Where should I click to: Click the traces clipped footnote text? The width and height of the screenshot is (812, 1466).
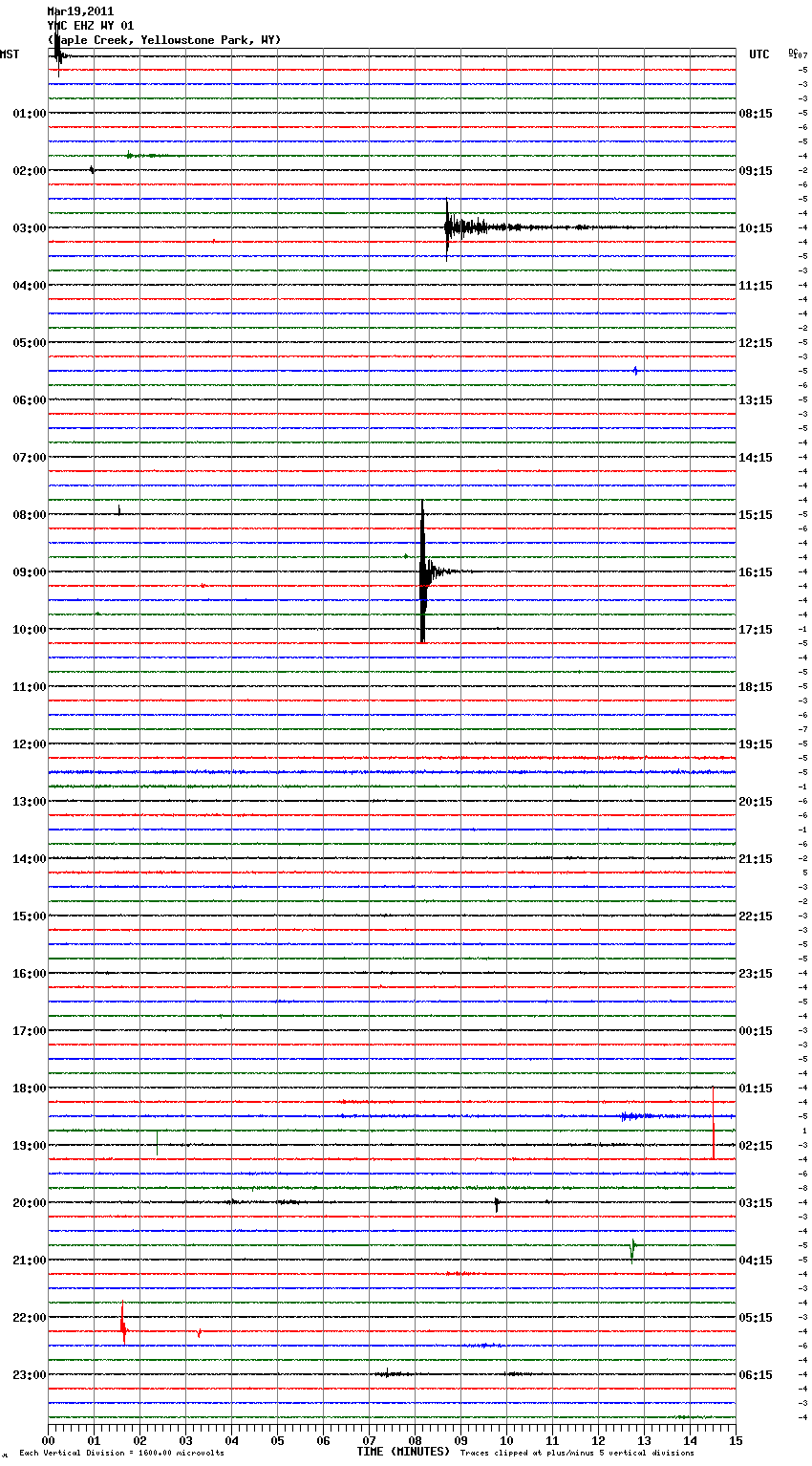[577, 1453]
